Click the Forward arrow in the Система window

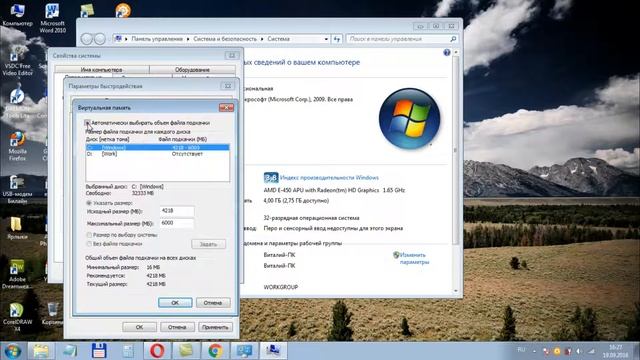(x=100, y=39)
